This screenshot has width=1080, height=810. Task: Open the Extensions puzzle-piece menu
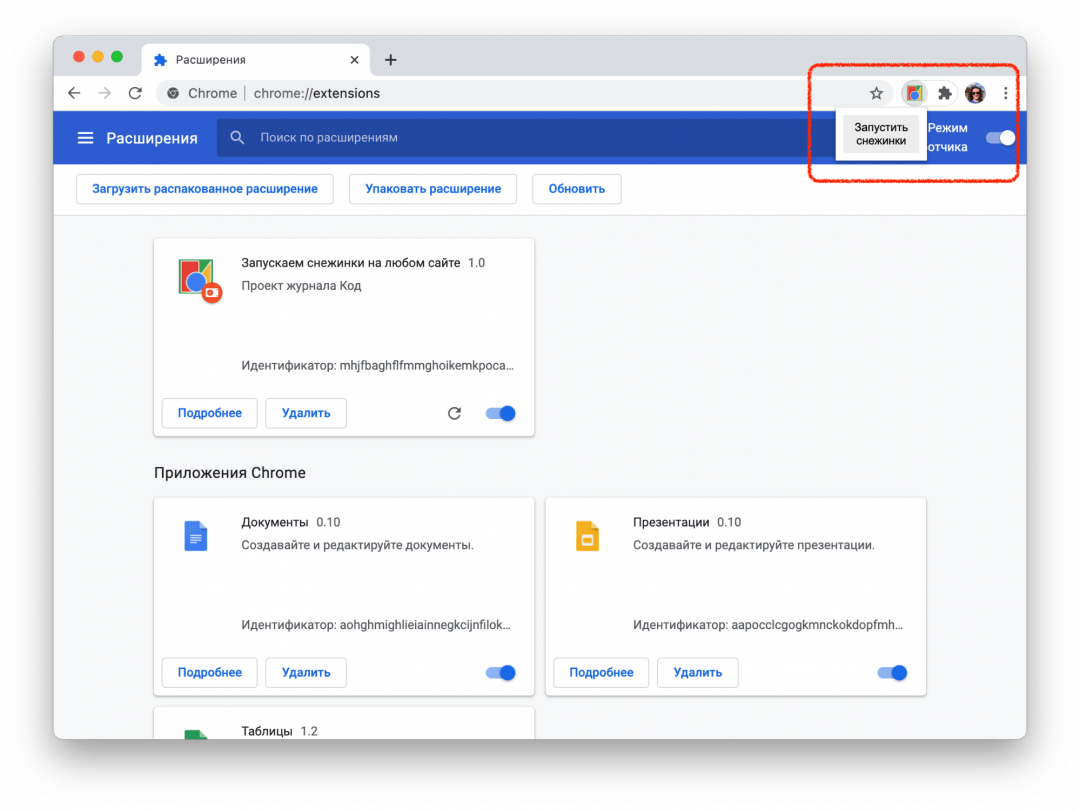(944, 94)
